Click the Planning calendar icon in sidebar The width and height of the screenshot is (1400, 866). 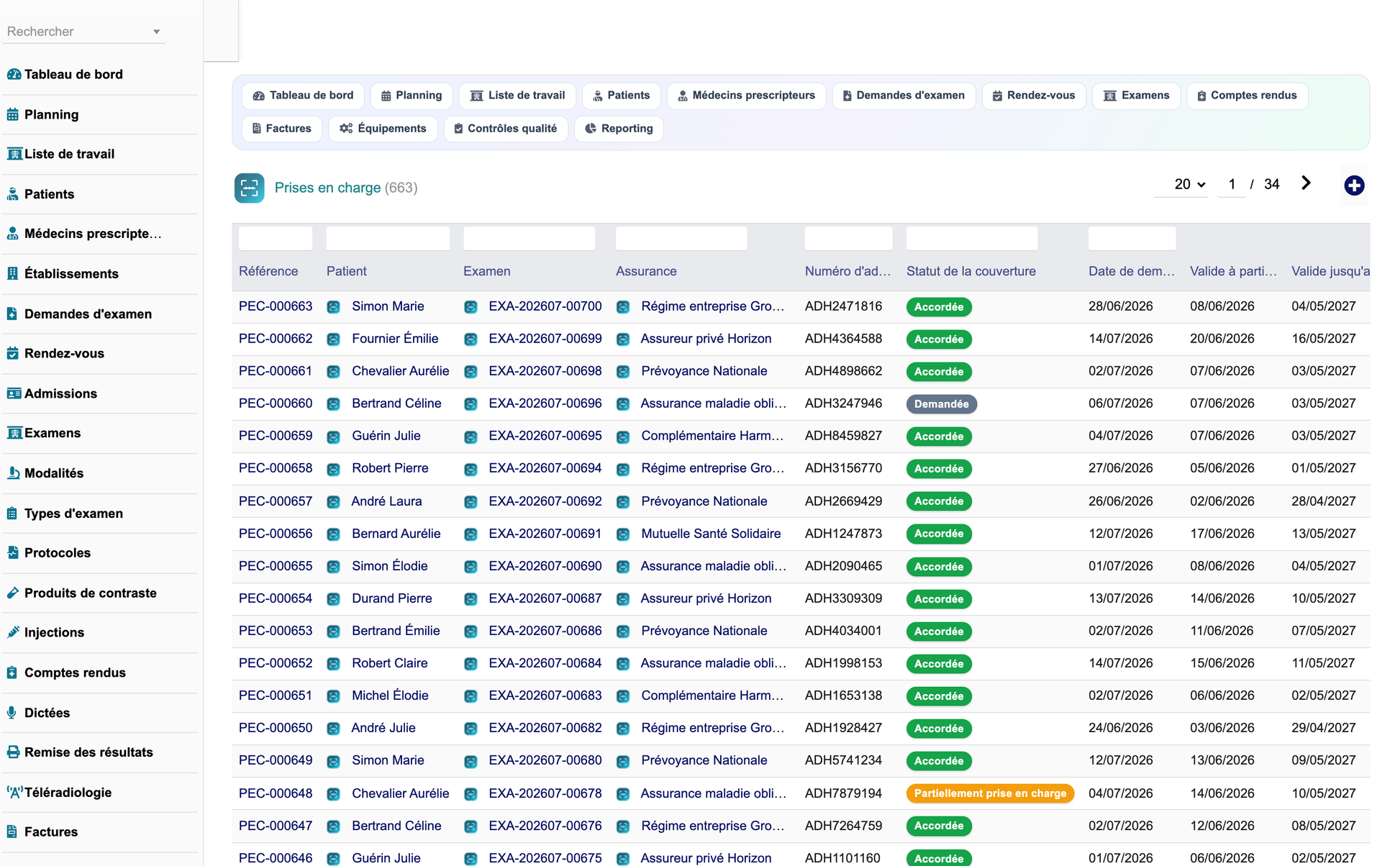[x=13, y=114]
